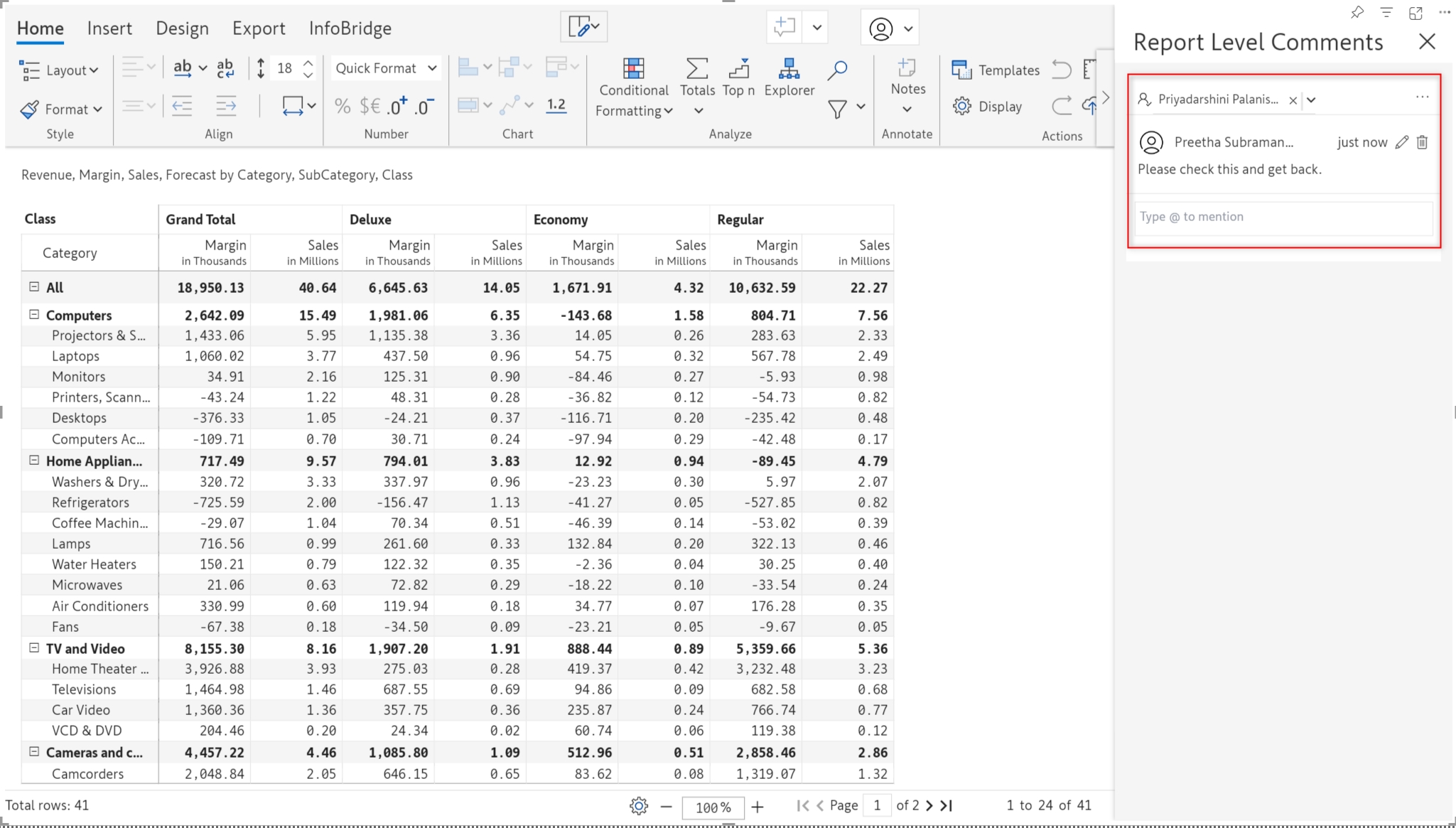Image resolution: width=1456 pixels, height=828 pixels.
Task: Select the Explorer hierarchy icon
Action: (x=789, y=69)
